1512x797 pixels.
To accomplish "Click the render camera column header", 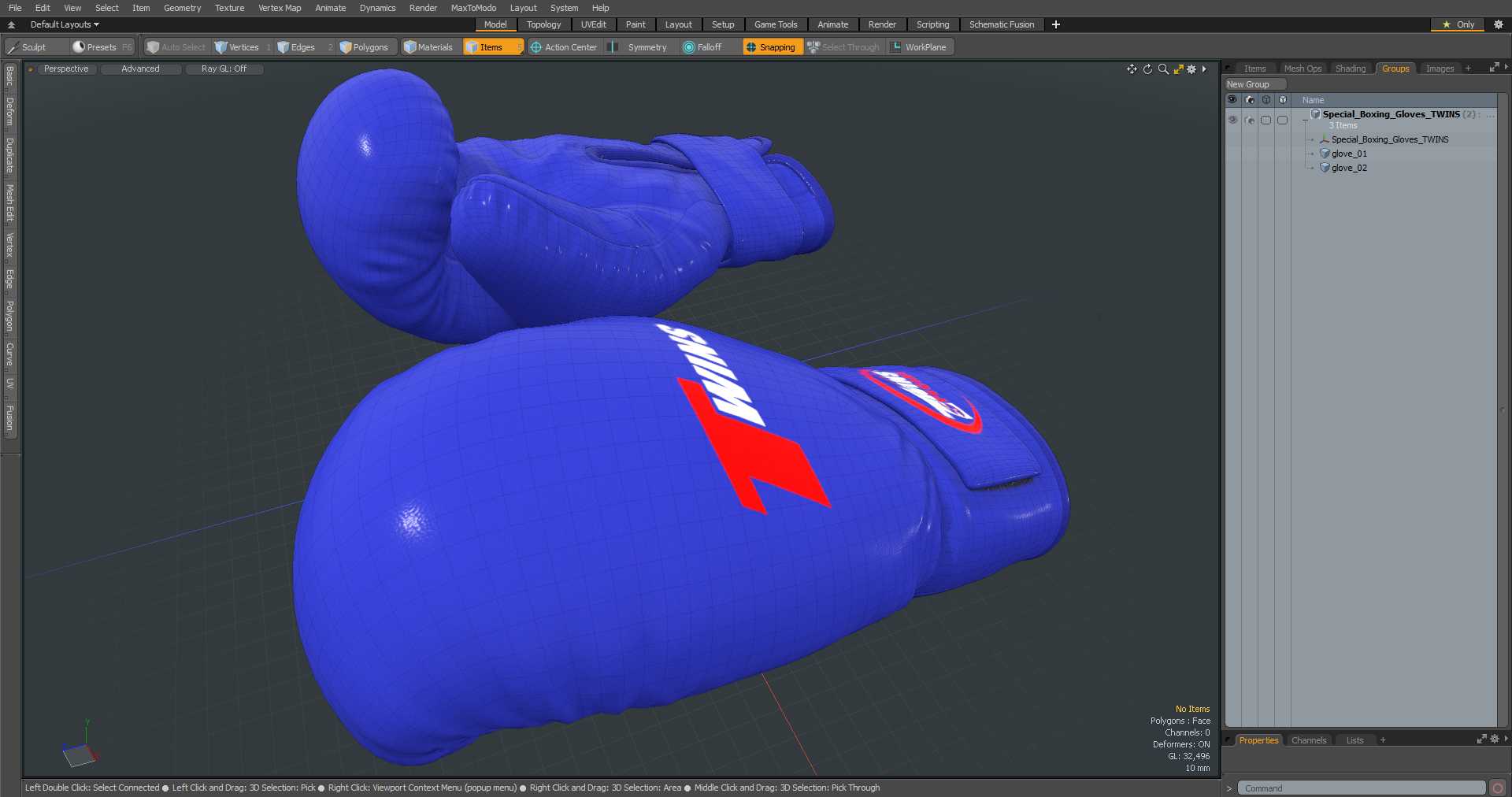I will (x=1250, y=100).
